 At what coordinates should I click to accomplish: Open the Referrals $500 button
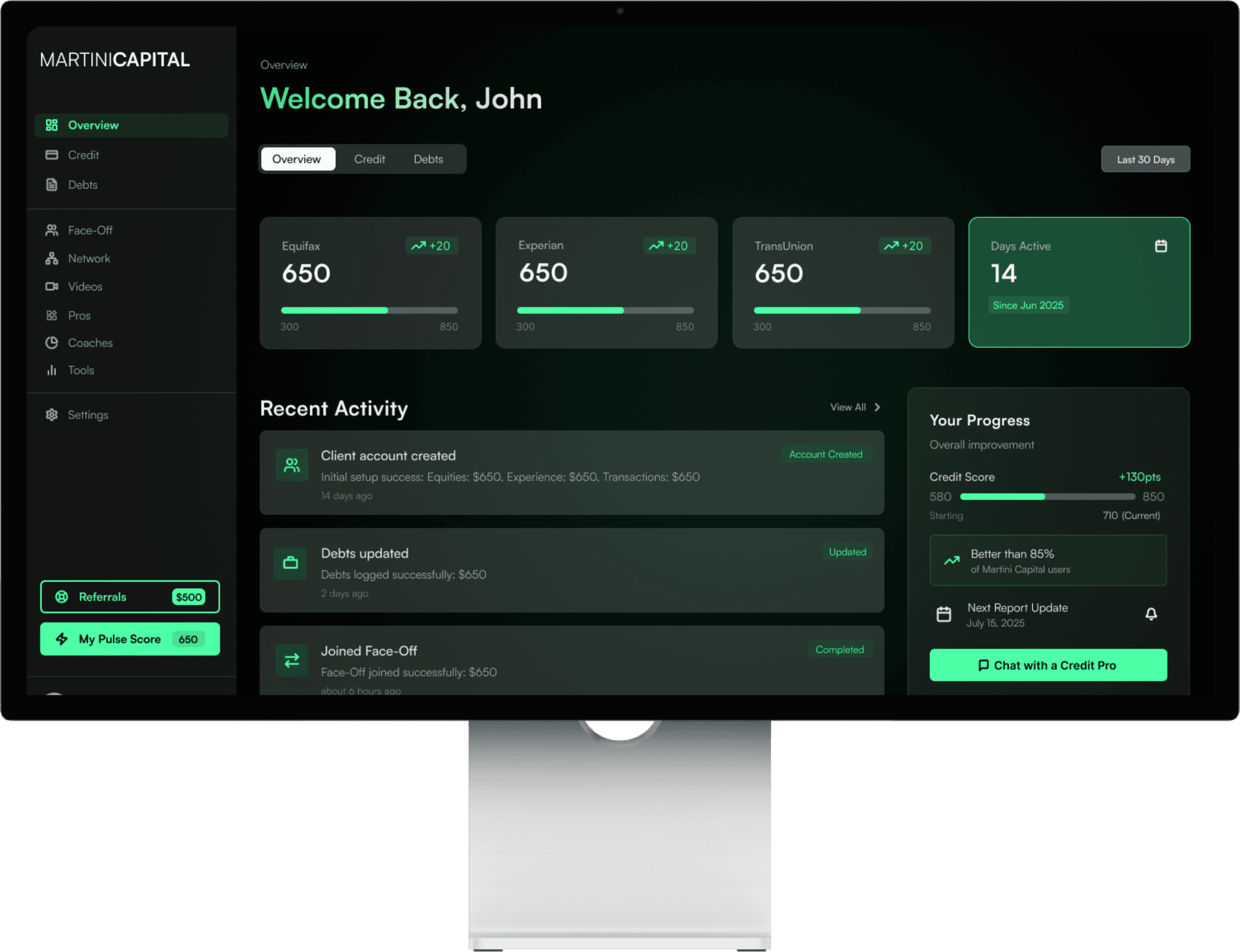[x=130, y=597]
